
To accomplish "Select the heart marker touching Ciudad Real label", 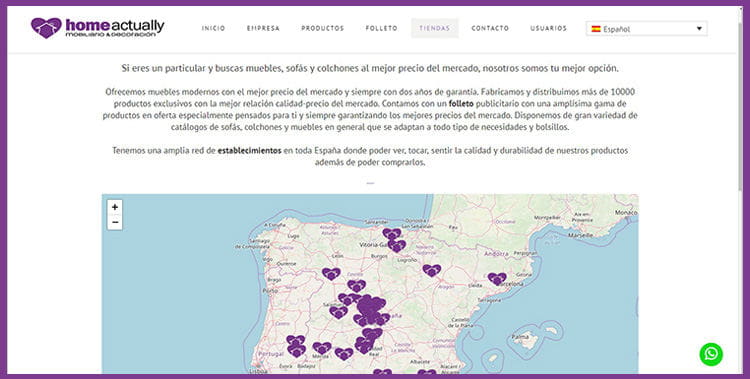I will [x=364, y=346].
